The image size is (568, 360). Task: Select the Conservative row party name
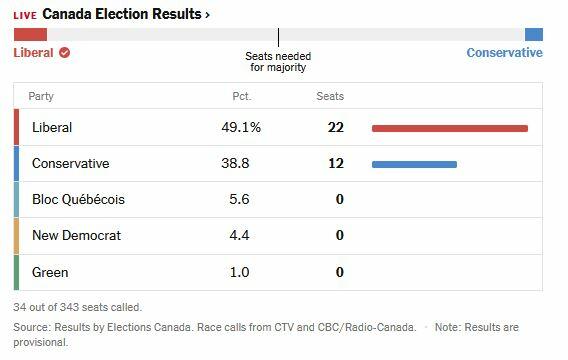coord(71,163)
